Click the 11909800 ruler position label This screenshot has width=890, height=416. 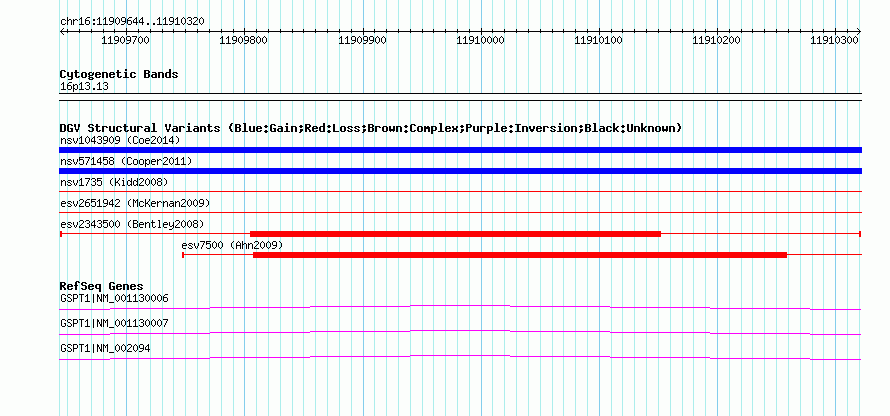coord(244,40)
